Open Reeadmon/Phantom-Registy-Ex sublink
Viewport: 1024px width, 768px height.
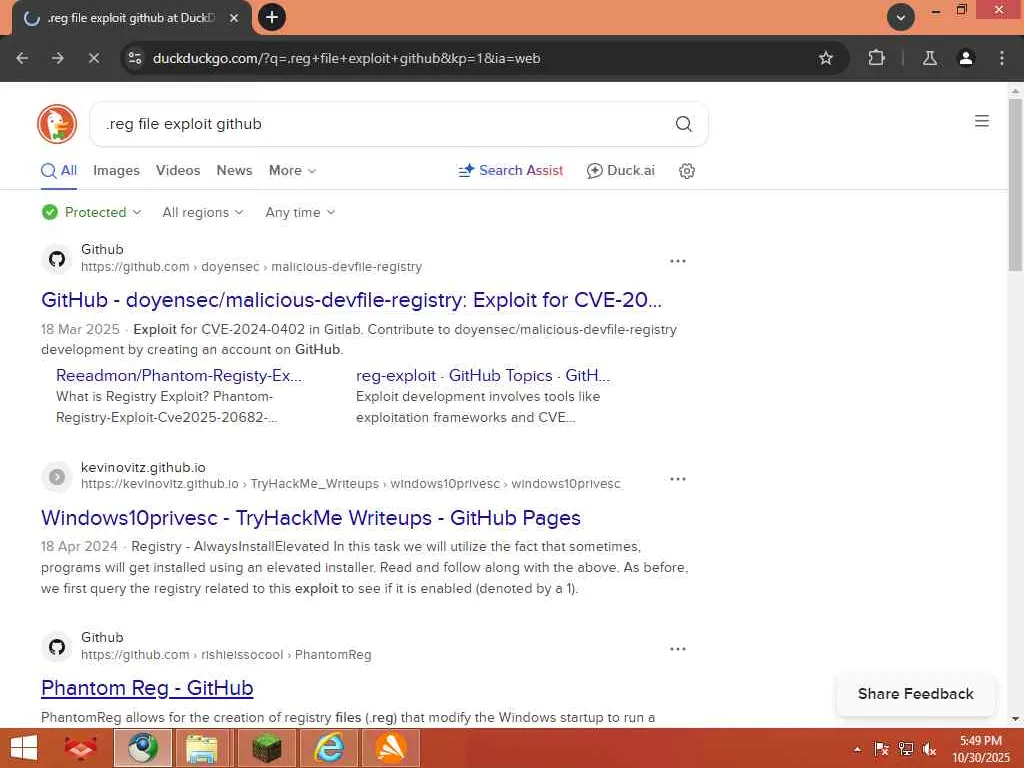point(180,376)
